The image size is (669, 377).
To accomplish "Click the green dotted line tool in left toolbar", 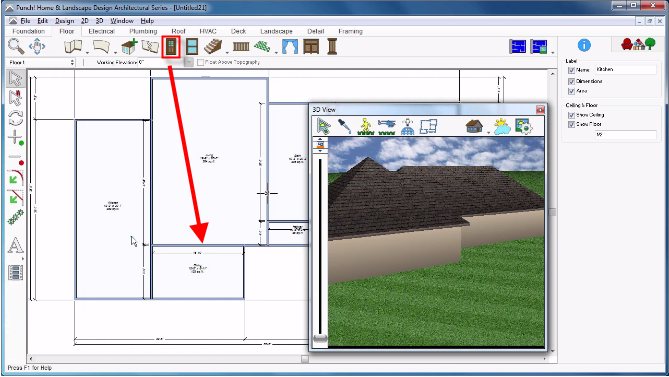I will (x=15, y=217).
